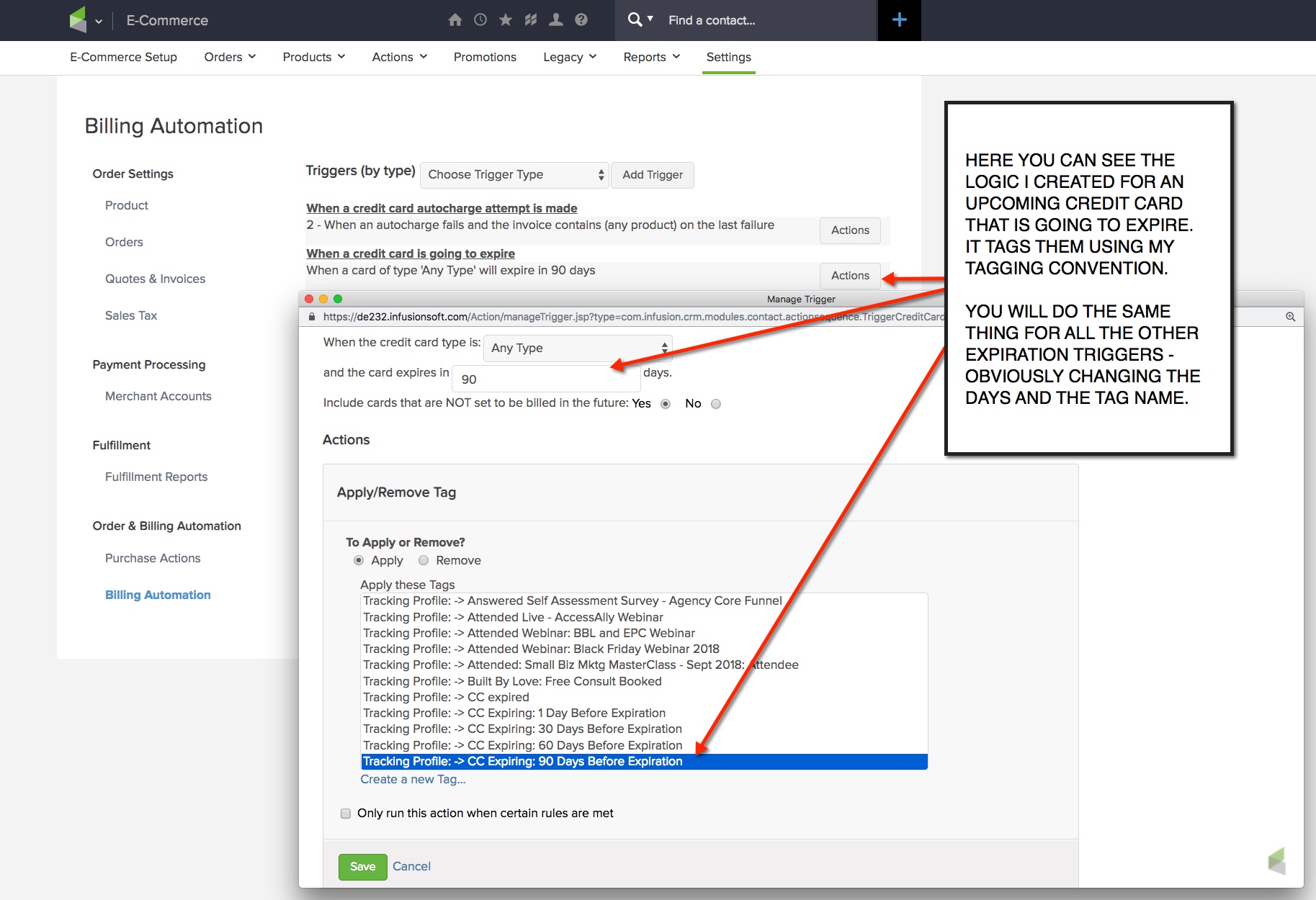This screenshot has width=1316, height=900.
Task: Click inside the card expiration days field
Action: (x=545, y=378)
